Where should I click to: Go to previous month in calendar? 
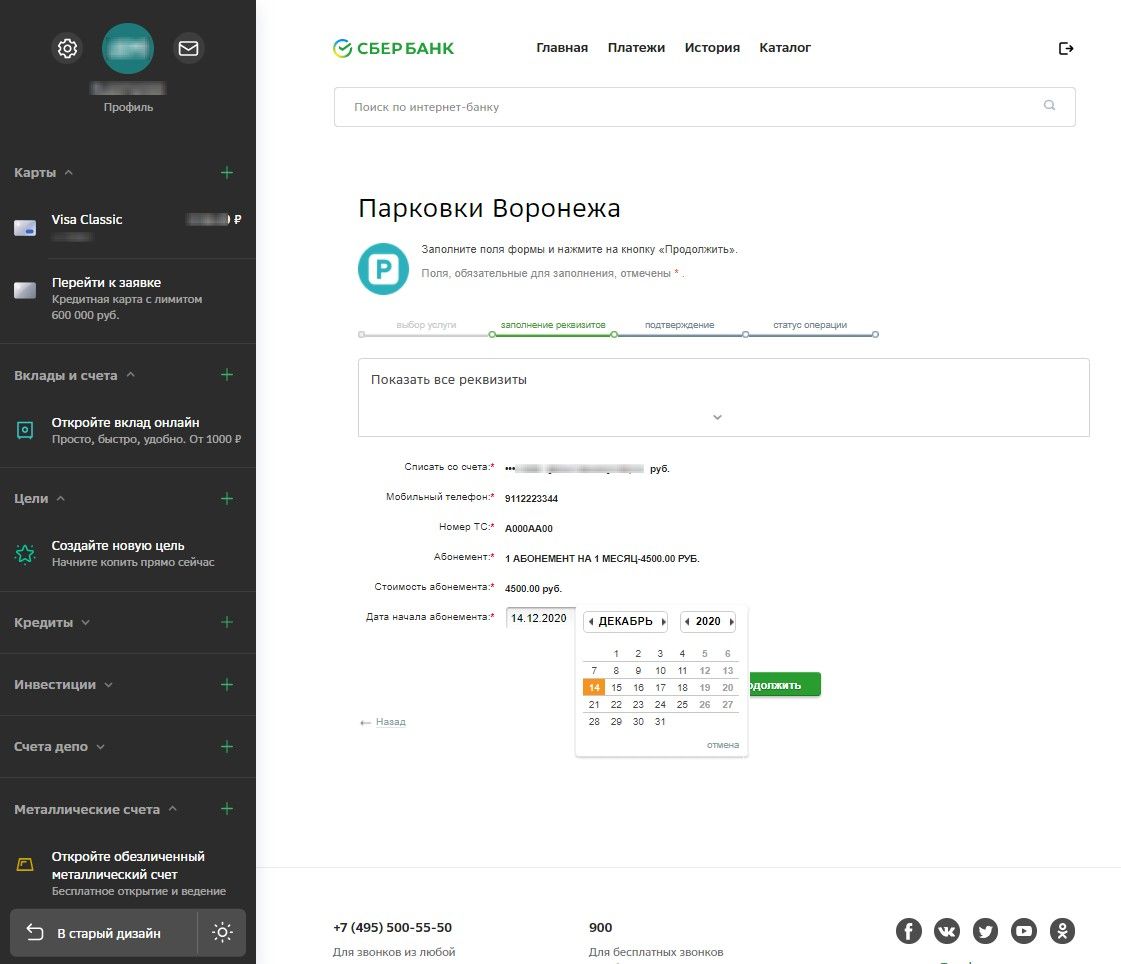(x=591, y=621)
